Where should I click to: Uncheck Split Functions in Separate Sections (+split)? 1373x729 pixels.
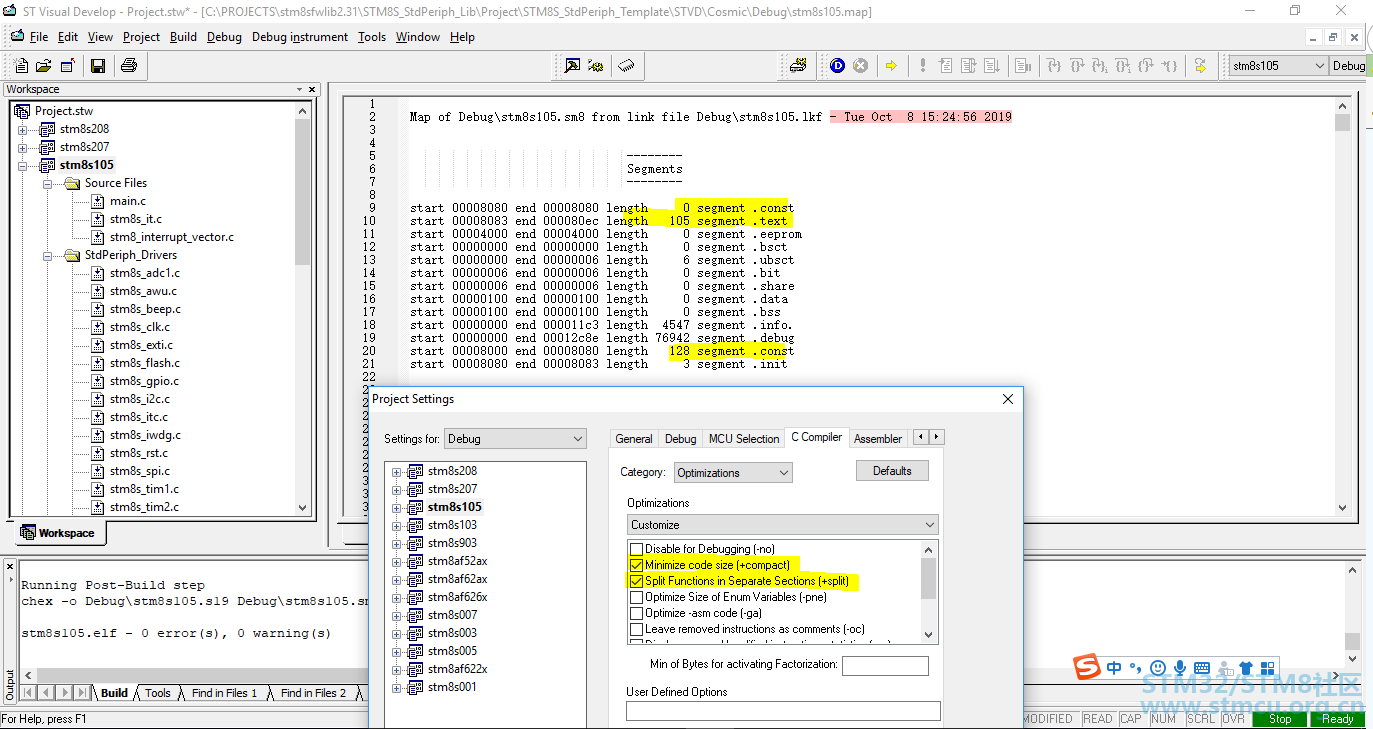[636, 581]
